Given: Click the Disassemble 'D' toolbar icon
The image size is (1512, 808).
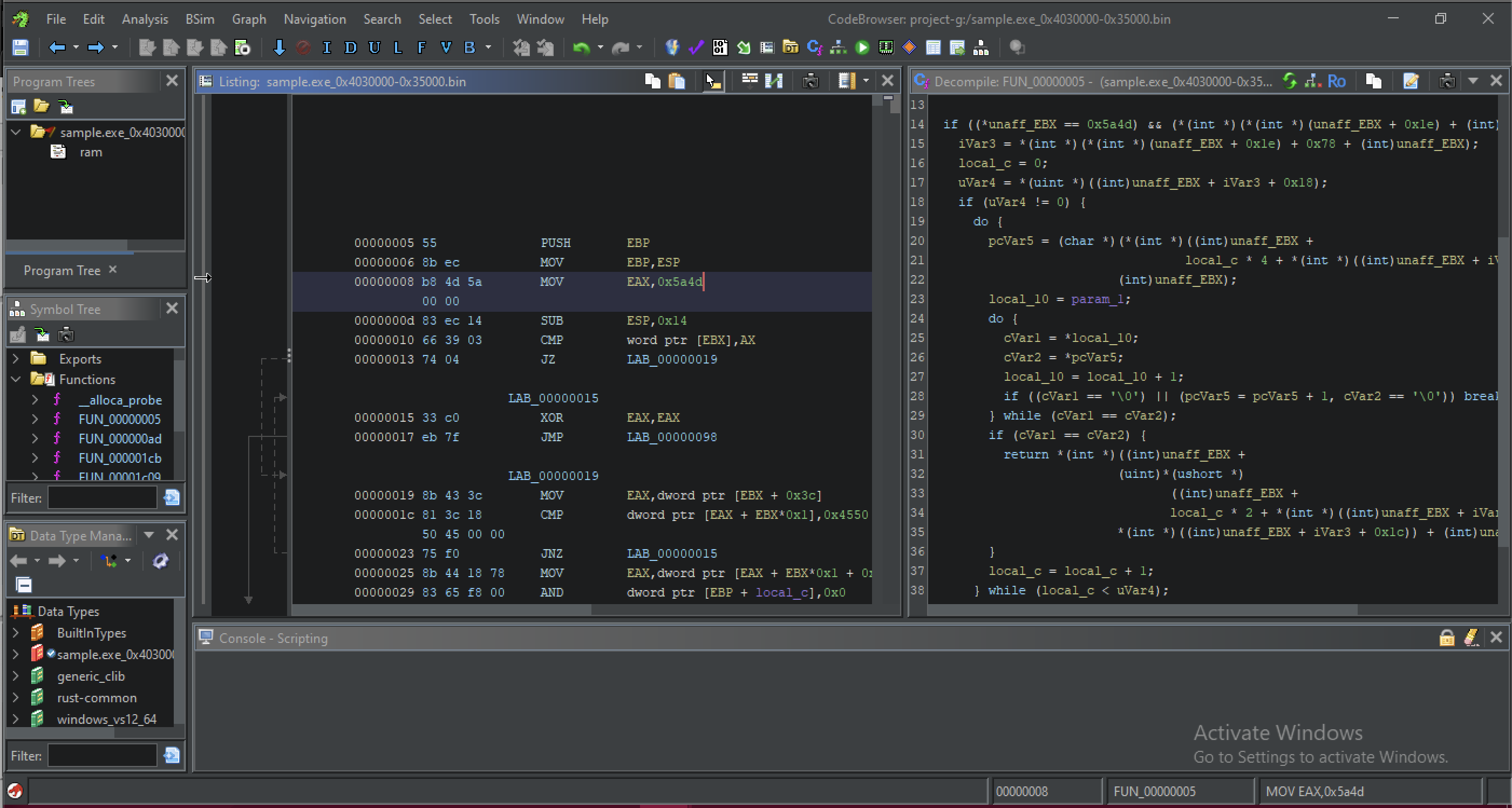Looking at the screenshot, I should point(350,47).
